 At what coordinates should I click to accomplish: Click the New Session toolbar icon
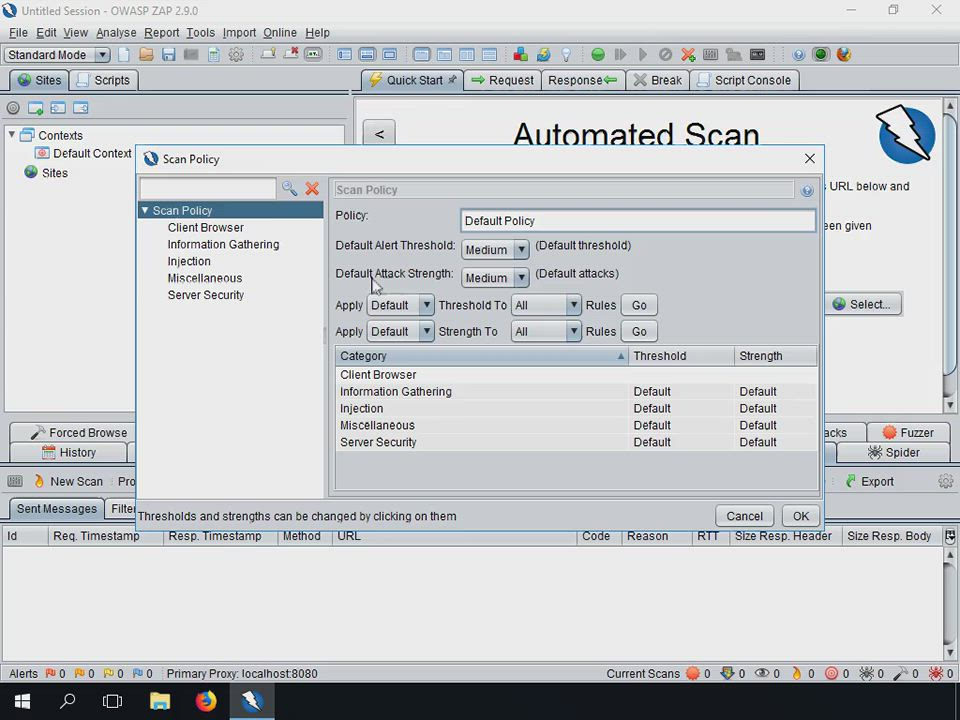[x=125, y=55]
